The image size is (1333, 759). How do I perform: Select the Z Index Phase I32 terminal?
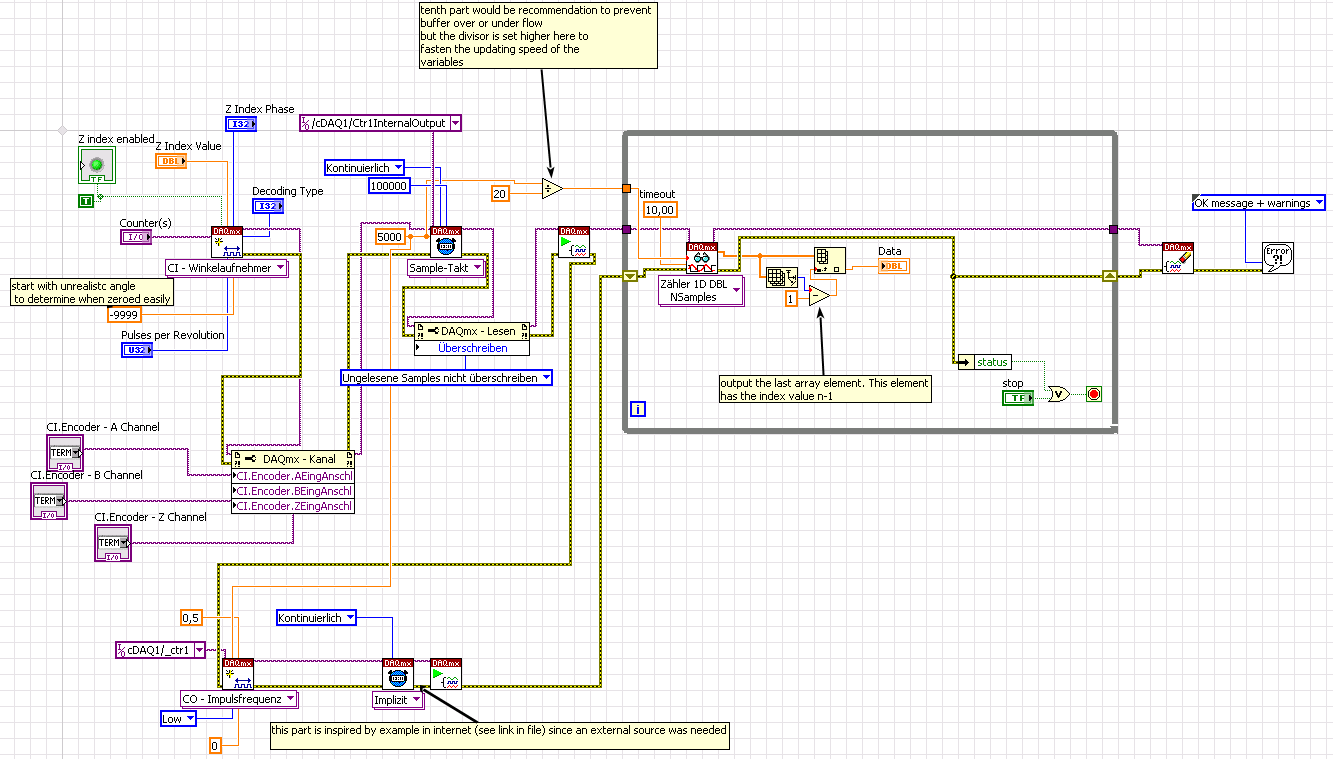(241, 124)
